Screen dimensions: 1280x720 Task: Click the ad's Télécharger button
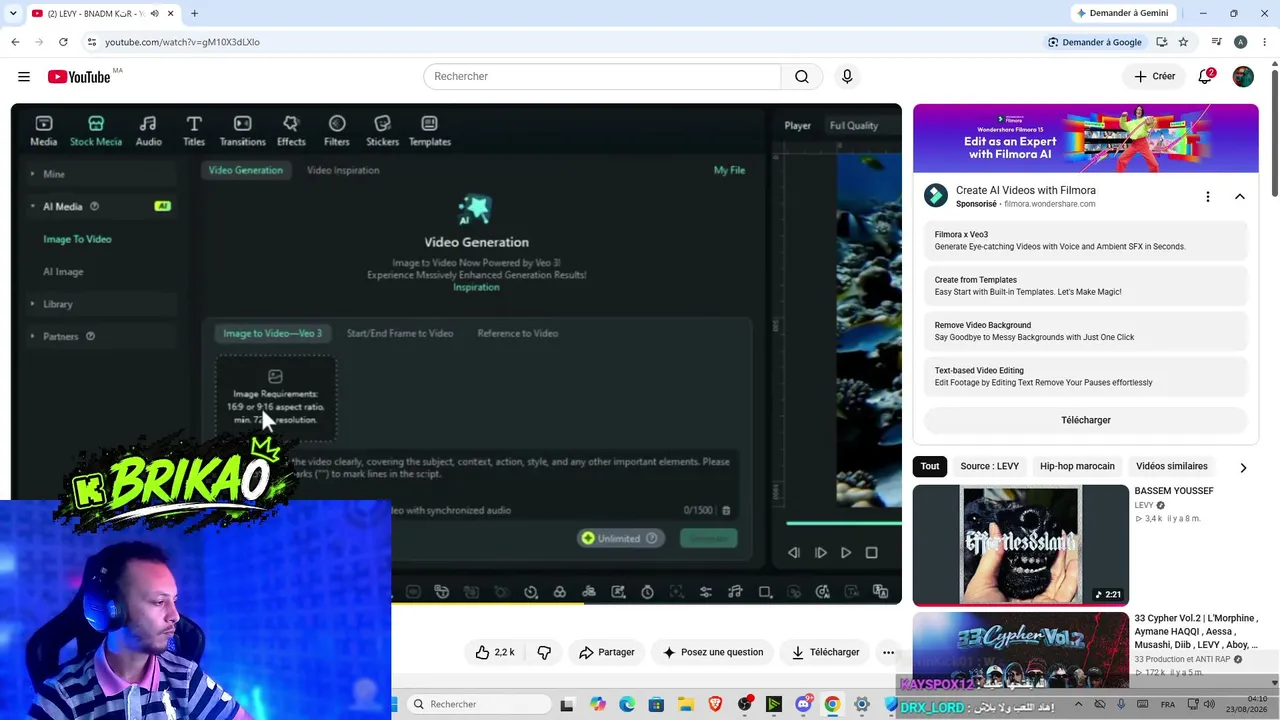click(1086, 420)
